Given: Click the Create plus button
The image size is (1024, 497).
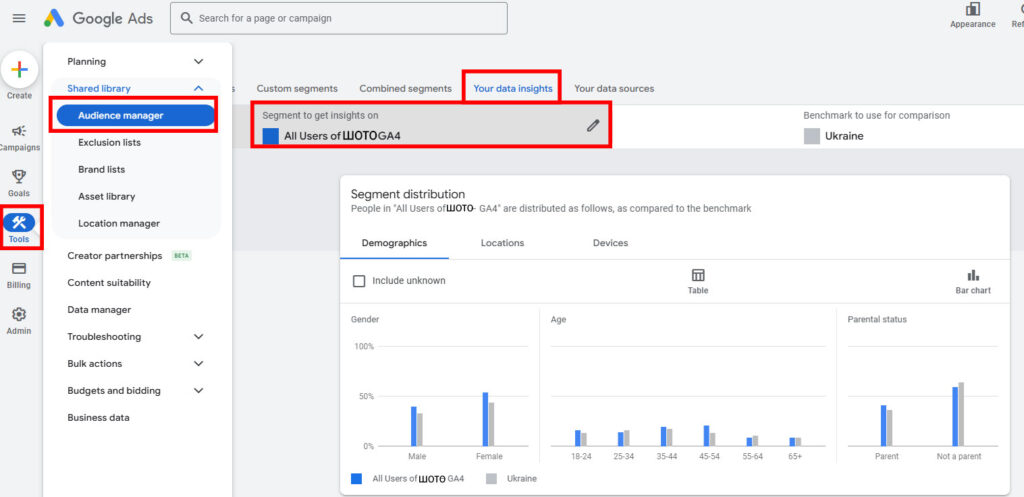Looking at the screenshot, I should click(x=19, y=71).
